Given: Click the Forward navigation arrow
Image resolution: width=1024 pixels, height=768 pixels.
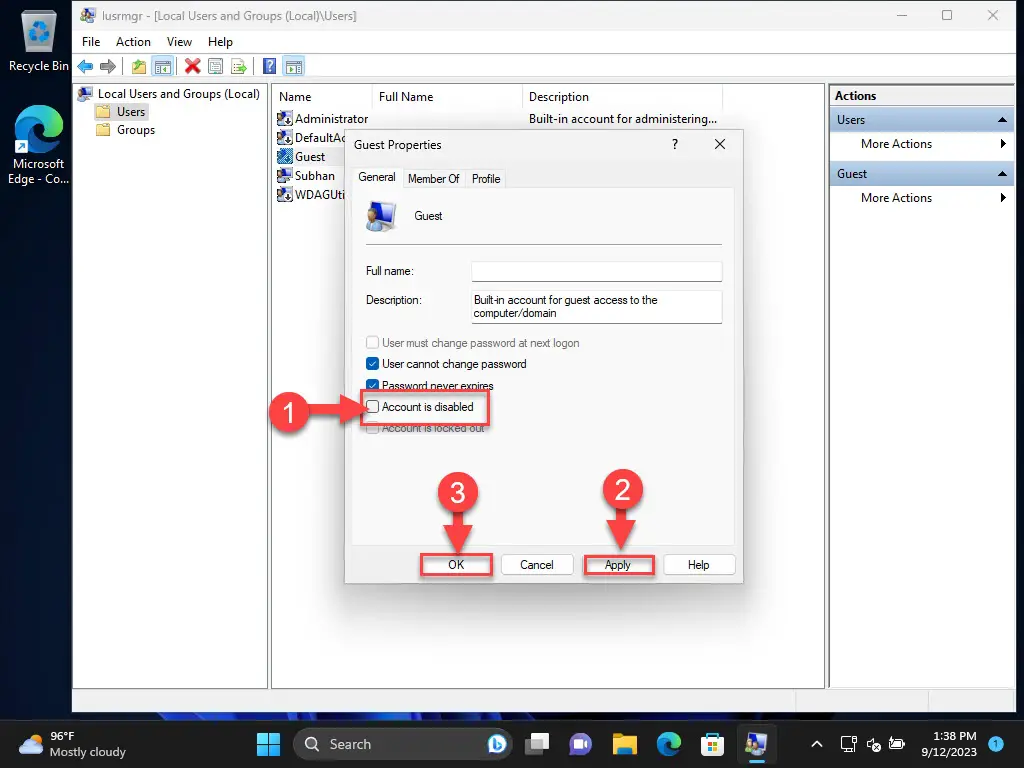Looking at the screenshot, I should point(107,66).
